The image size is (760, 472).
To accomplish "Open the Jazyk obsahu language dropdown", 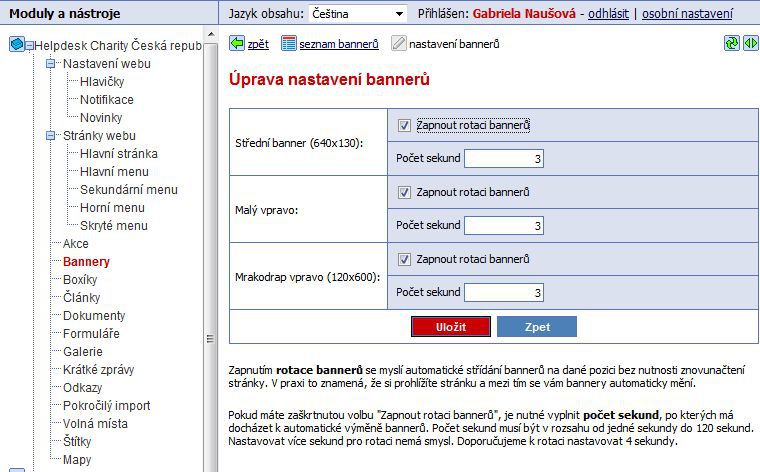I will click(x=357, y=14).
